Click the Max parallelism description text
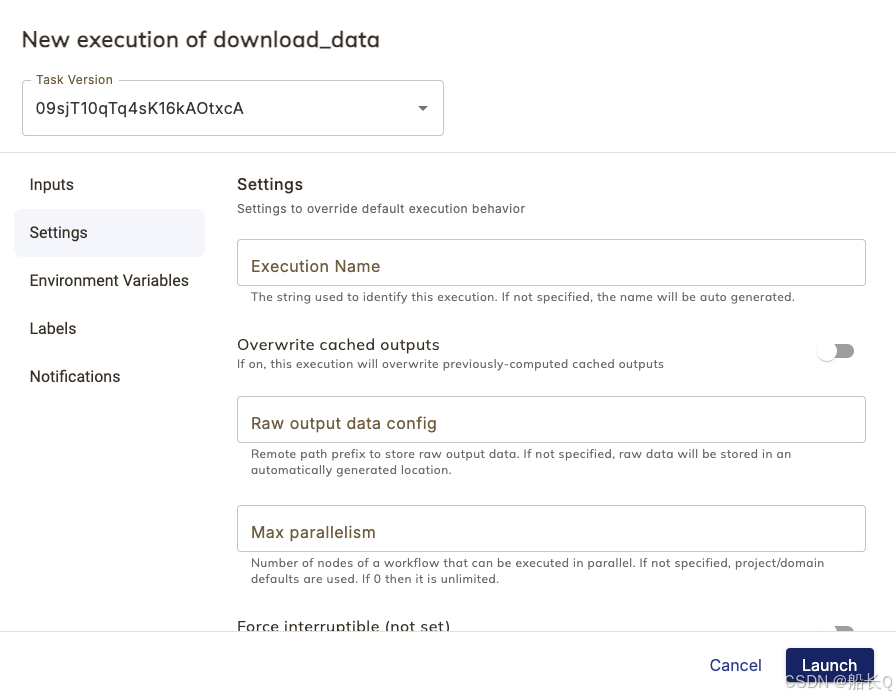This screenshot has width=896, height=697. (537, 571)
